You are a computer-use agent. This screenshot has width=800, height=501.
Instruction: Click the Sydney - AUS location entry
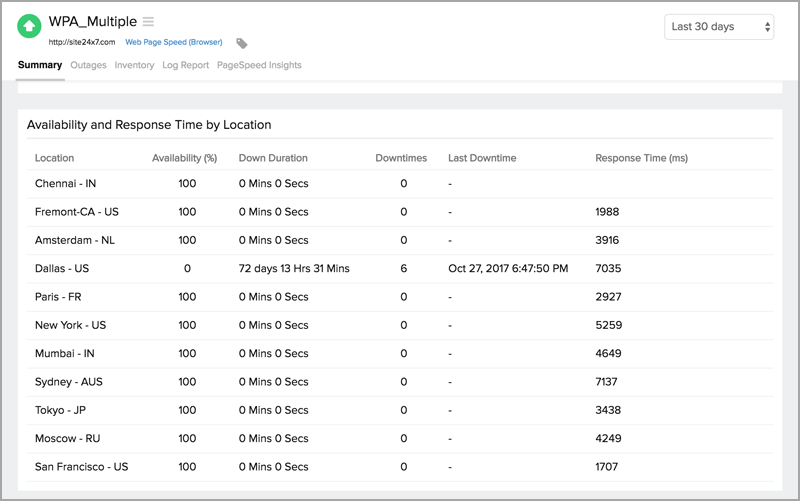tap(69, 382)
